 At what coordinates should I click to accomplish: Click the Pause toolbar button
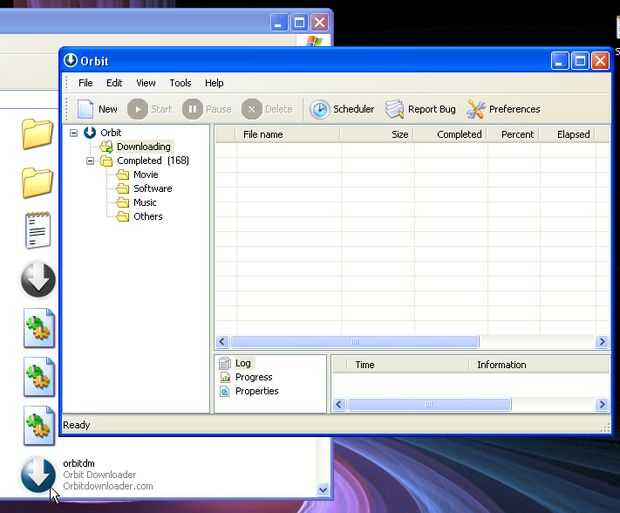click(x=207, y=109)
